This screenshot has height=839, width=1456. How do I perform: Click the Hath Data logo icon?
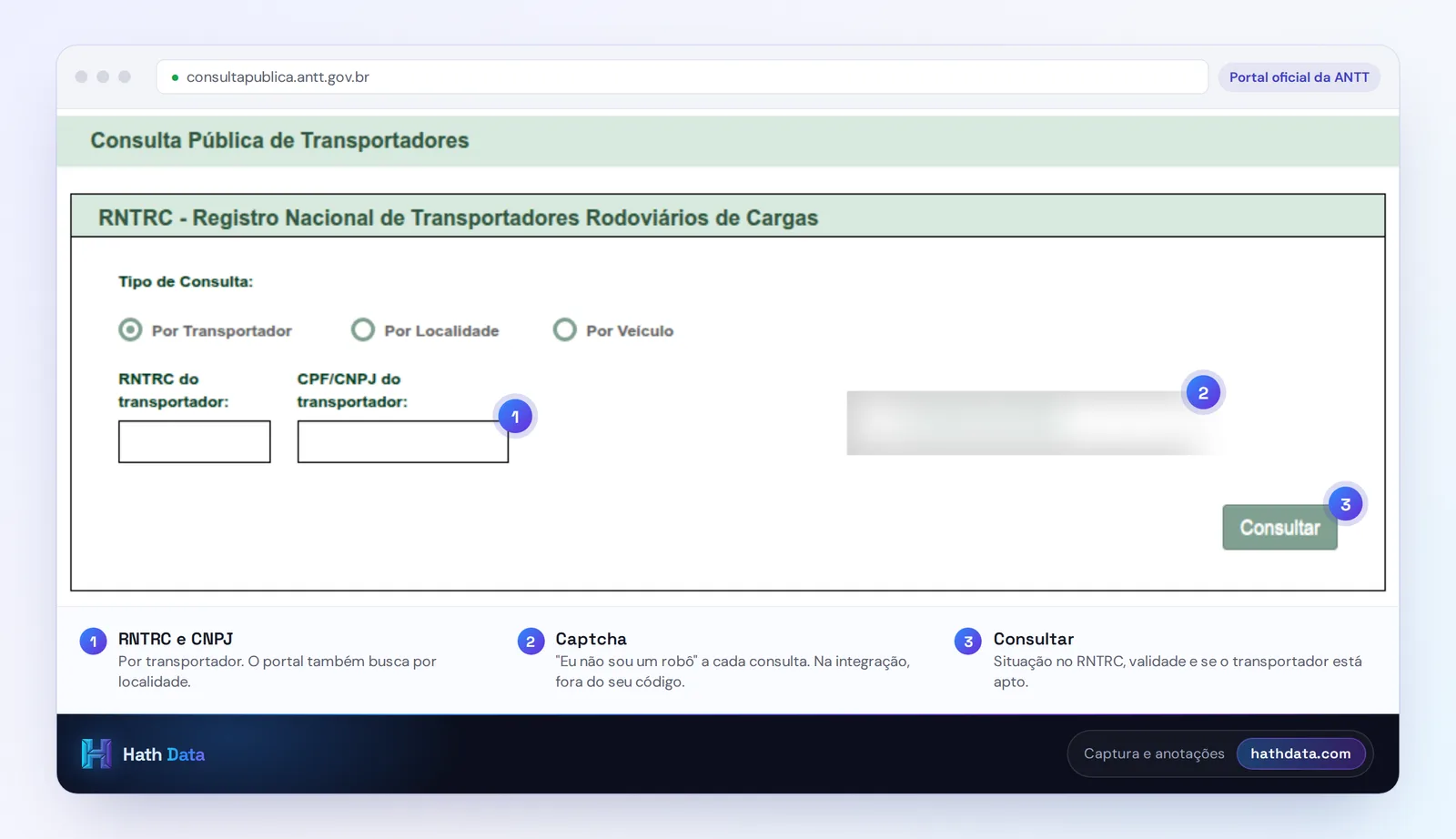pyautogui.click(x=96, y=753)
